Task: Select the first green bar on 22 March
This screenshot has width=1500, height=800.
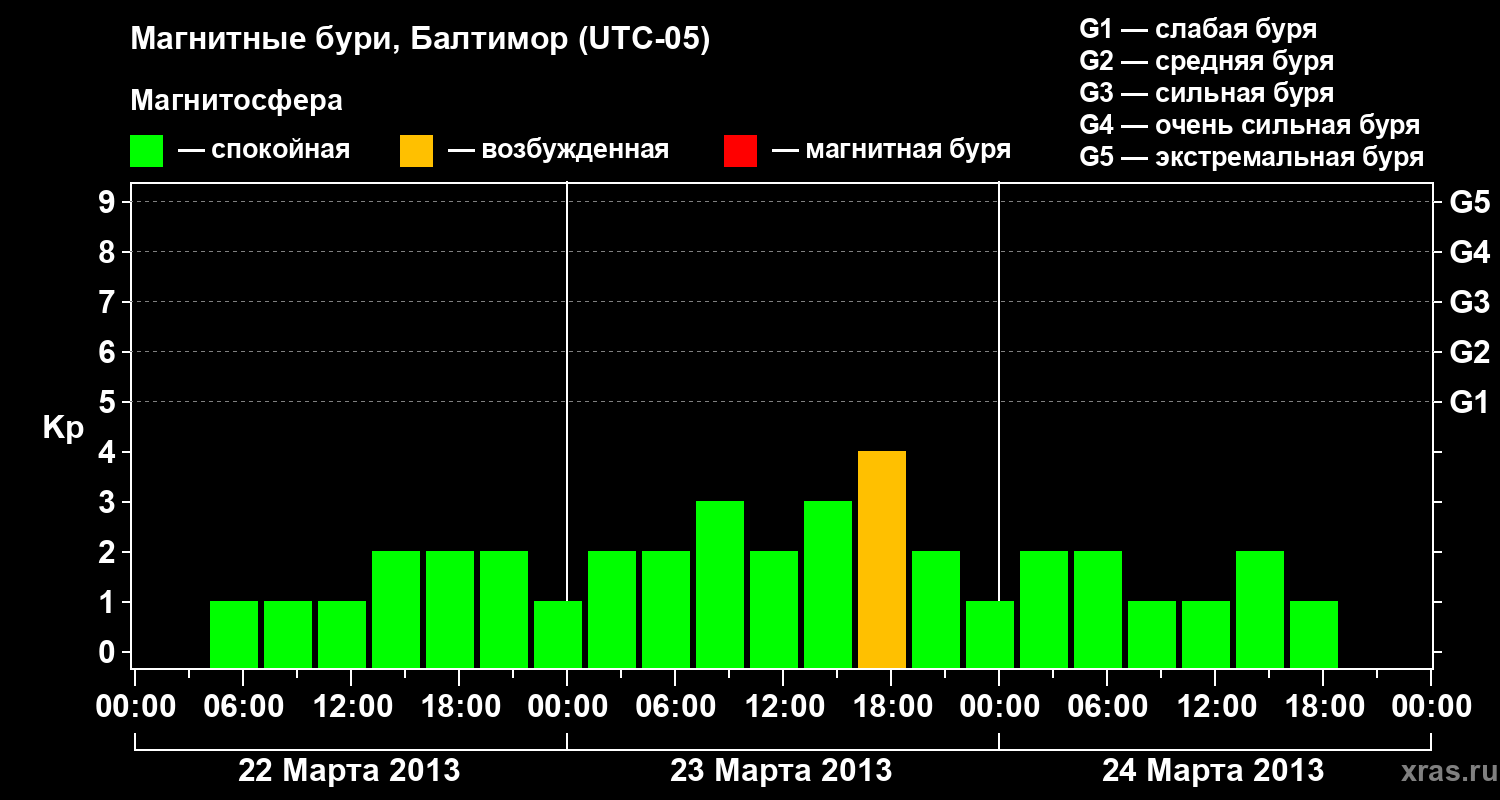Action: [x=234, y=635]
